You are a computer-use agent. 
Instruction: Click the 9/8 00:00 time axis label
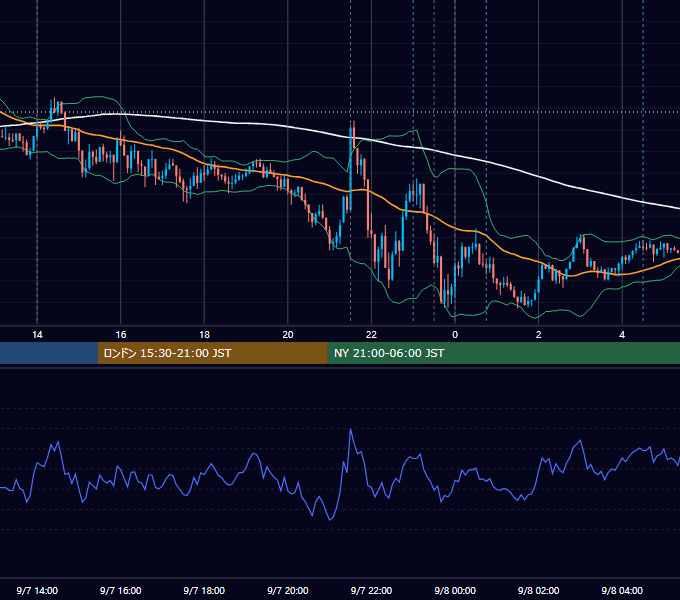[455, 590]
